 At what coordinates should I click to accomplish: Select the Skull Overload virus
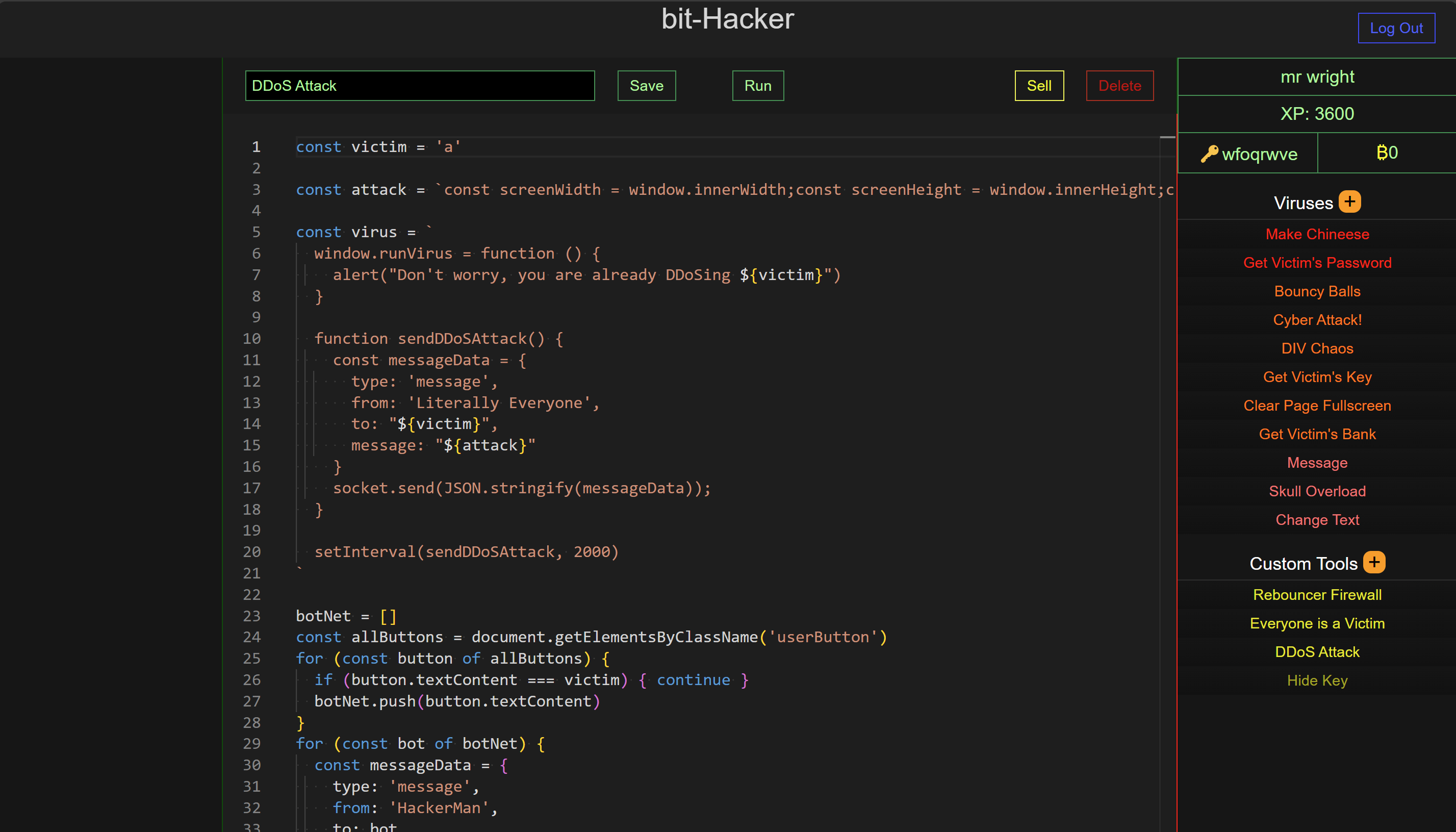[x=1317, y=491]
